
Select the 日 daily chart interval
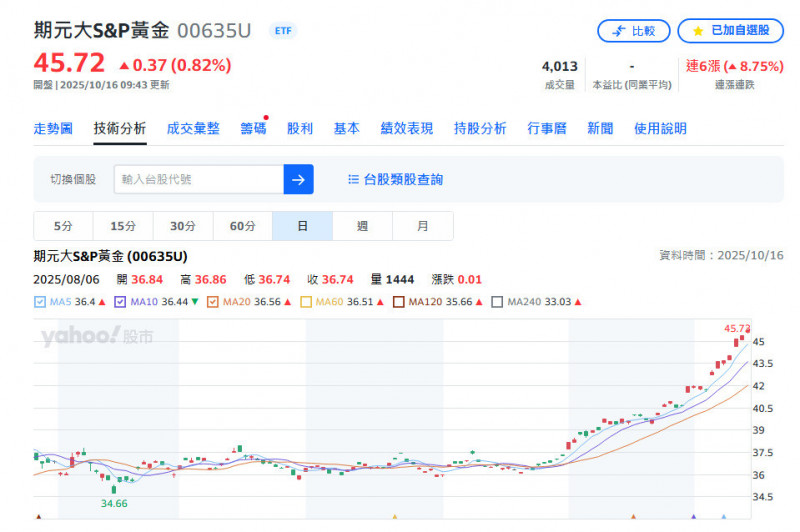point(303,226)
